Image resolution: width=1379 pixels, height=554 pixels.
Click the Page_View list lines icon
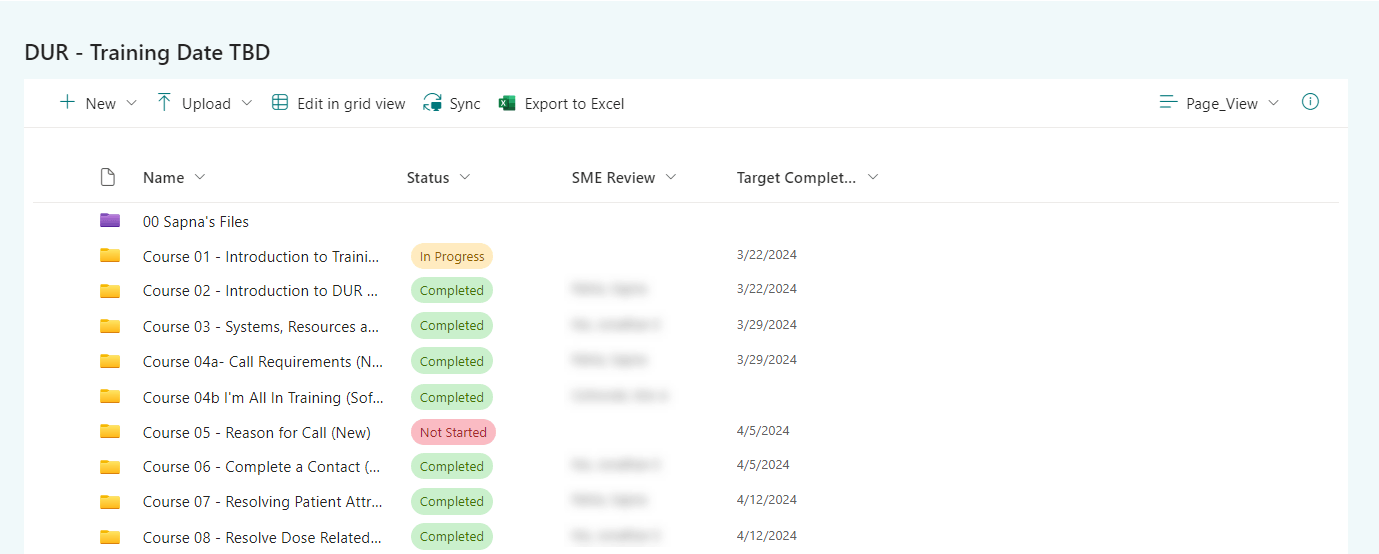pos(1168,102)
